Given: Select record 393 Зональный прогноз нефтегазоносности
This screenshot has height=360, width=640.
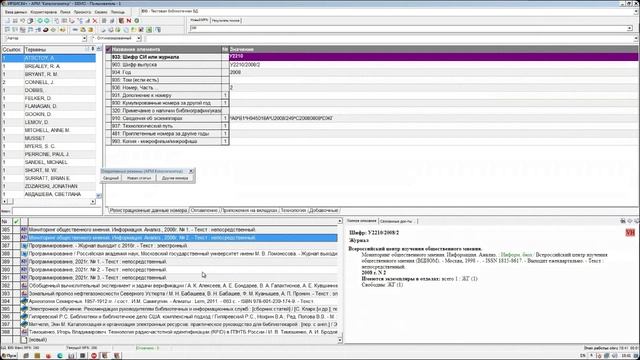Looking at the screenshot, I should point(169,293).
